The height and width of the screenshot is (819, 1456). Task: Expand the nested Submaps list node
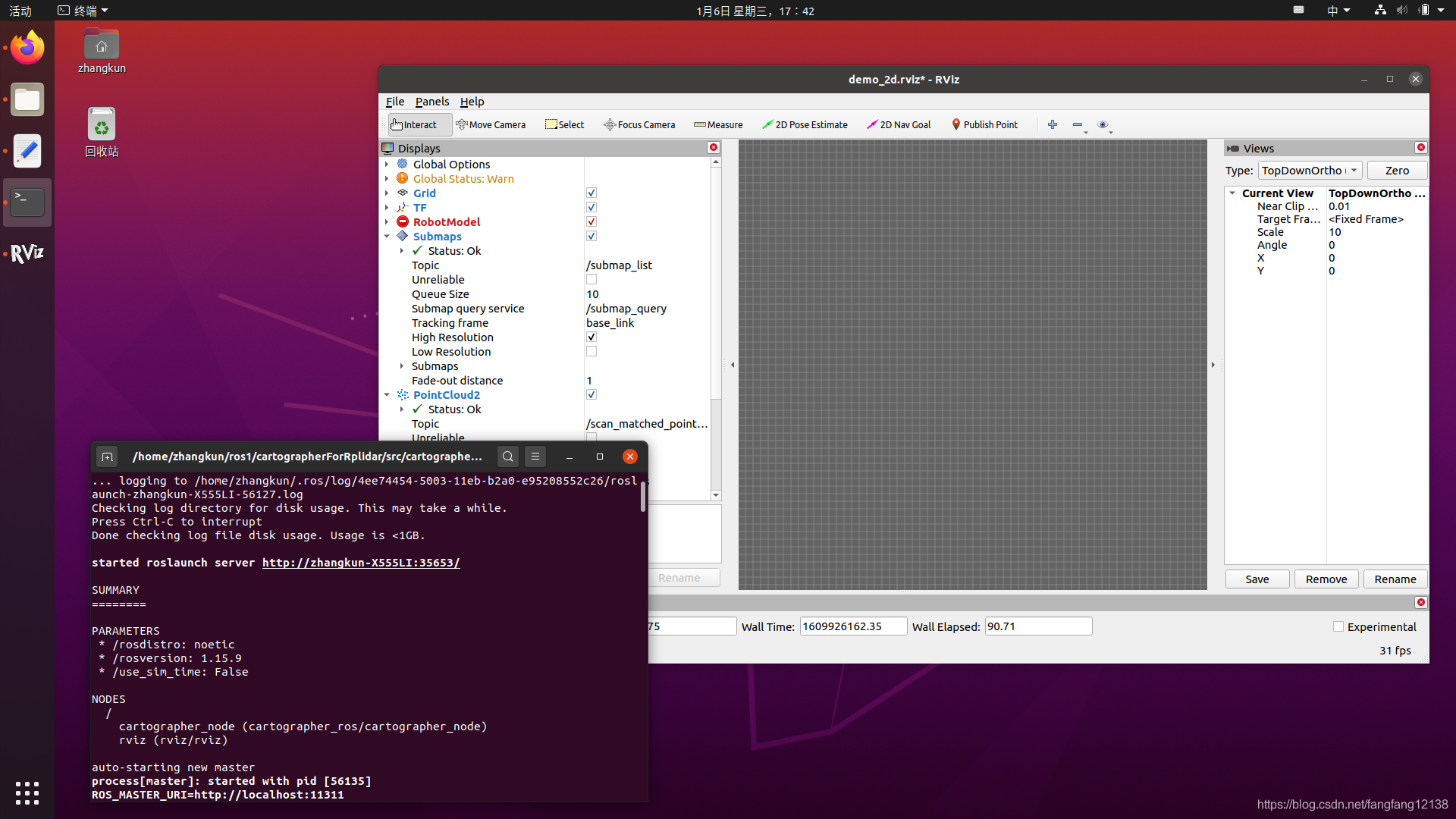[402, 366]
